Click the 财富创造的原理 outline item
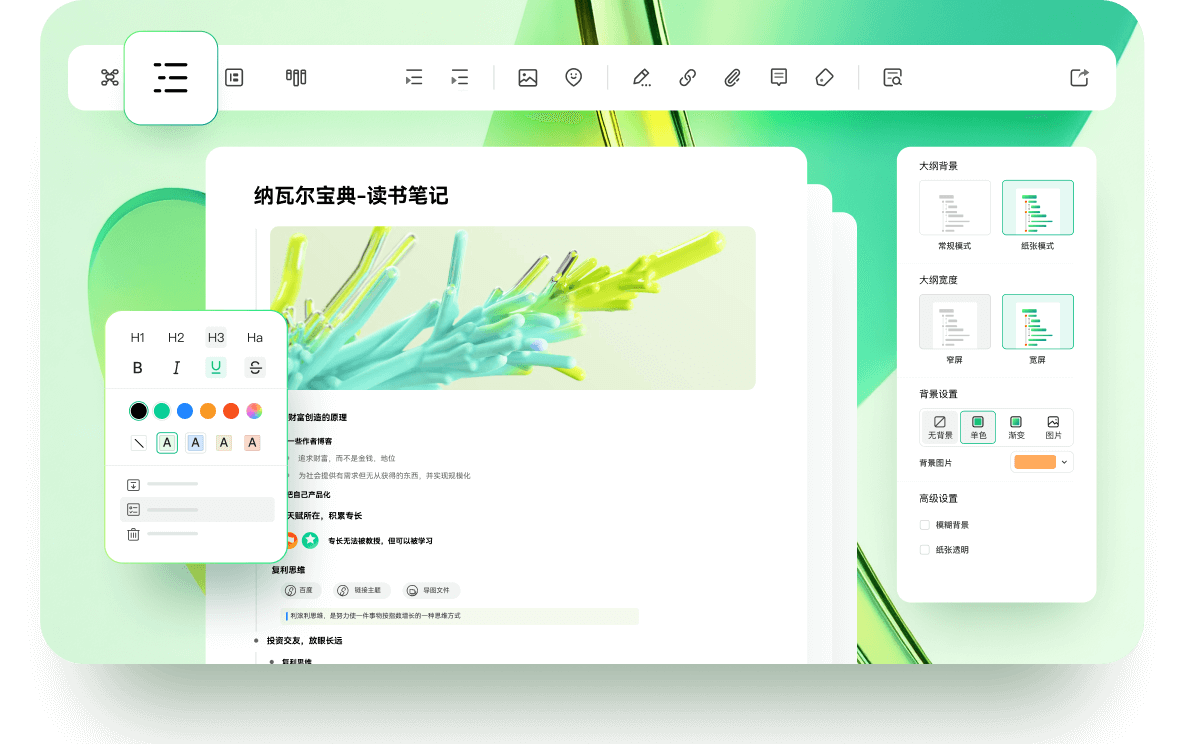The height and width of the screenshot is (744, 1185). coord(317,417)
